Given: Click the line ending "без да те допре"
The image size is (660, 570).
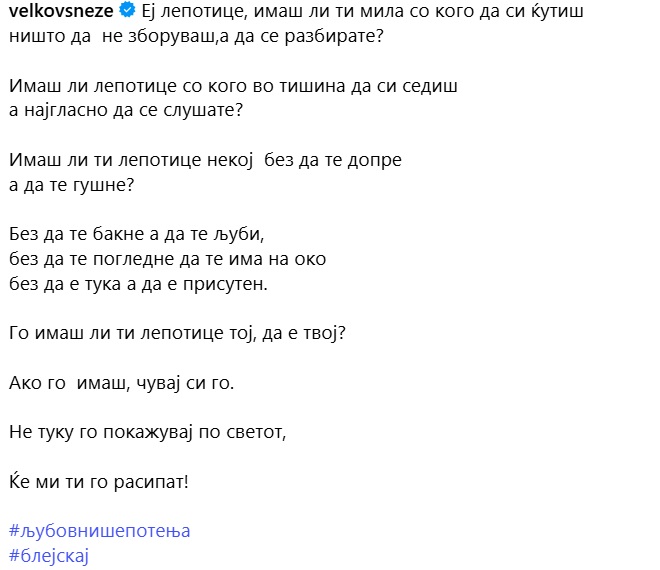Looking at the screenshot, I should (x=205, y=160).
